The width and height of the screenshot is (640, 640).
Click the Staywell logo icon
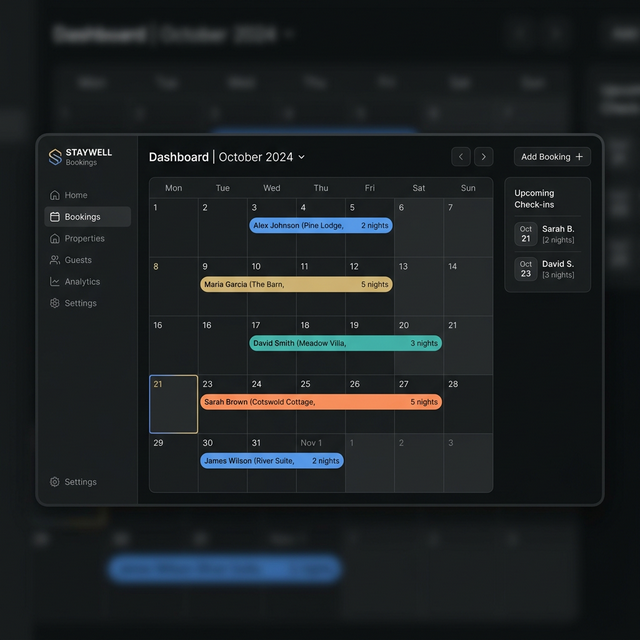(55, 157)
